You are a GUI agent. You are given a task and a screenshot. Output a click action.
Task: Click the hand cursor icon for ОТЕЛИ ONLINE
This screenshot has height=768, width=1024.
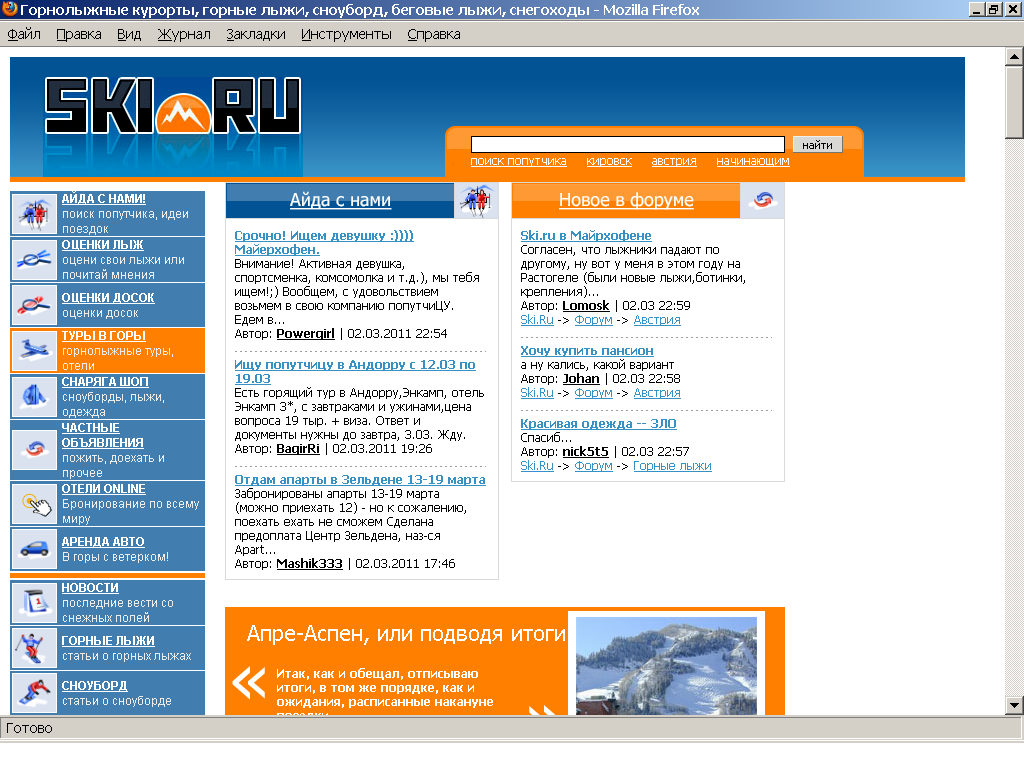pyautogui.click(x=34, y=504)
